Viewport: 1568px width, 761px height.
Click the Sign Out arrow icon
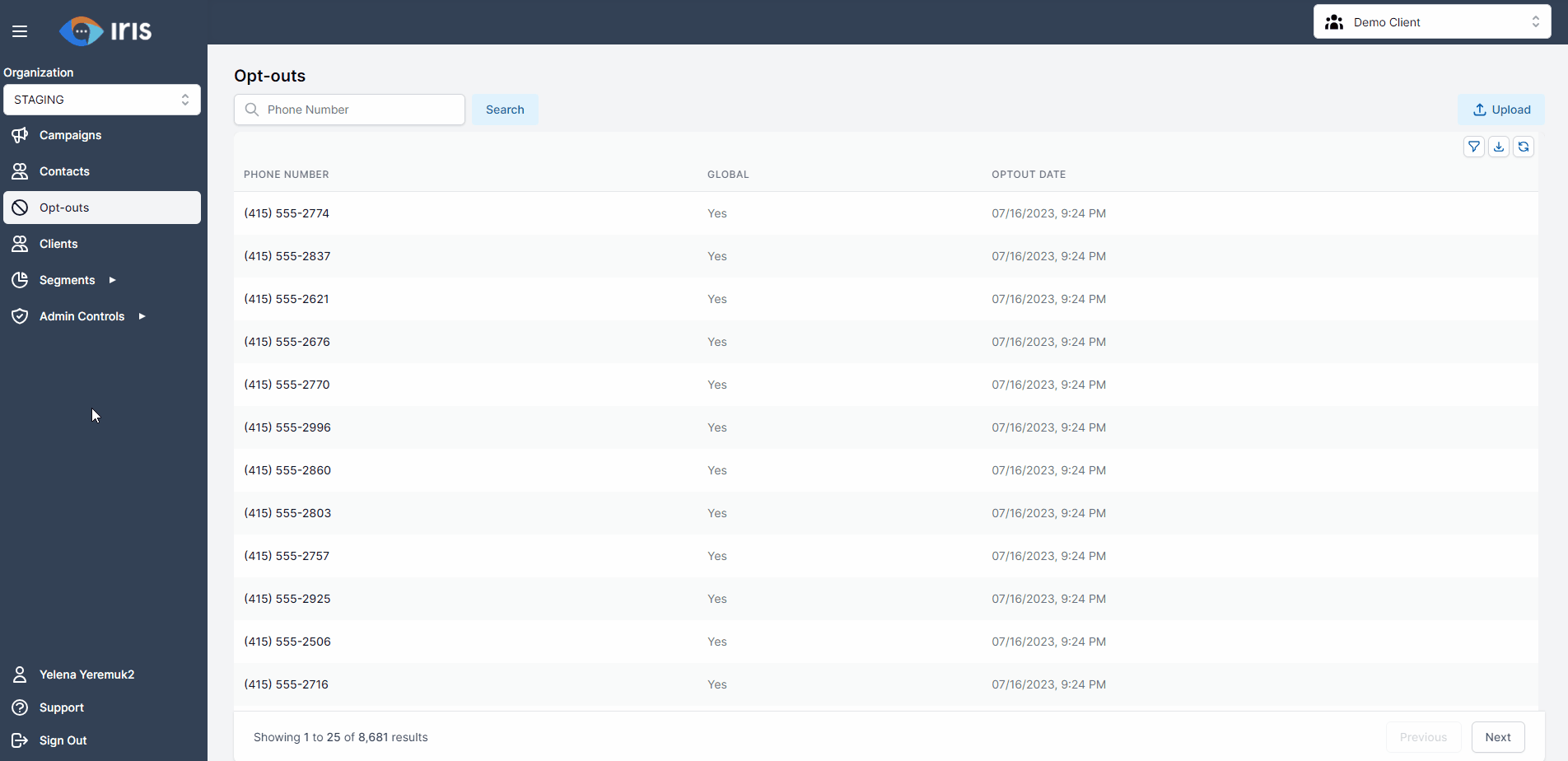click(20, 740)
